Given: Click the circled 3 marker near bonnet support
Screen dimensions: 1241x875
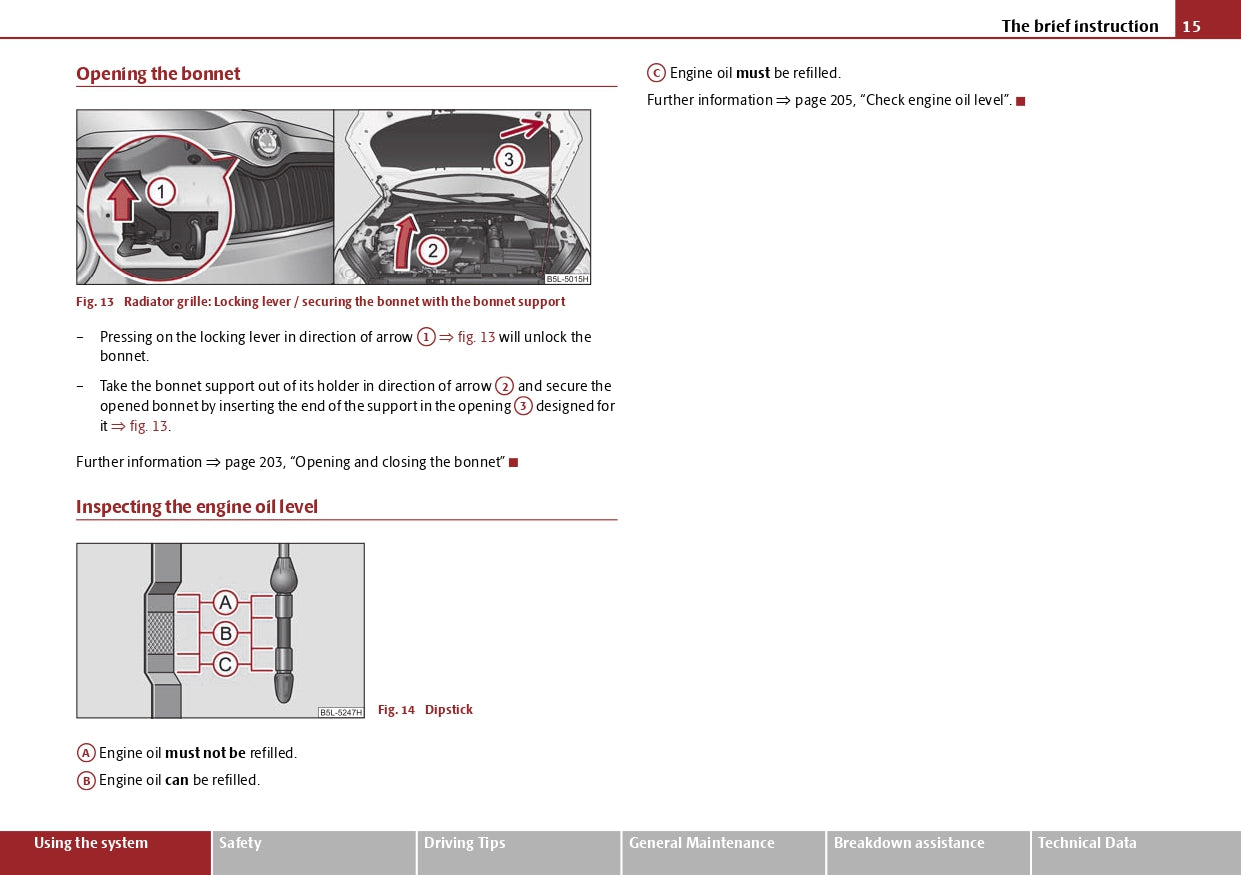Looking at the screenshot, I should [x=508, y=159].
